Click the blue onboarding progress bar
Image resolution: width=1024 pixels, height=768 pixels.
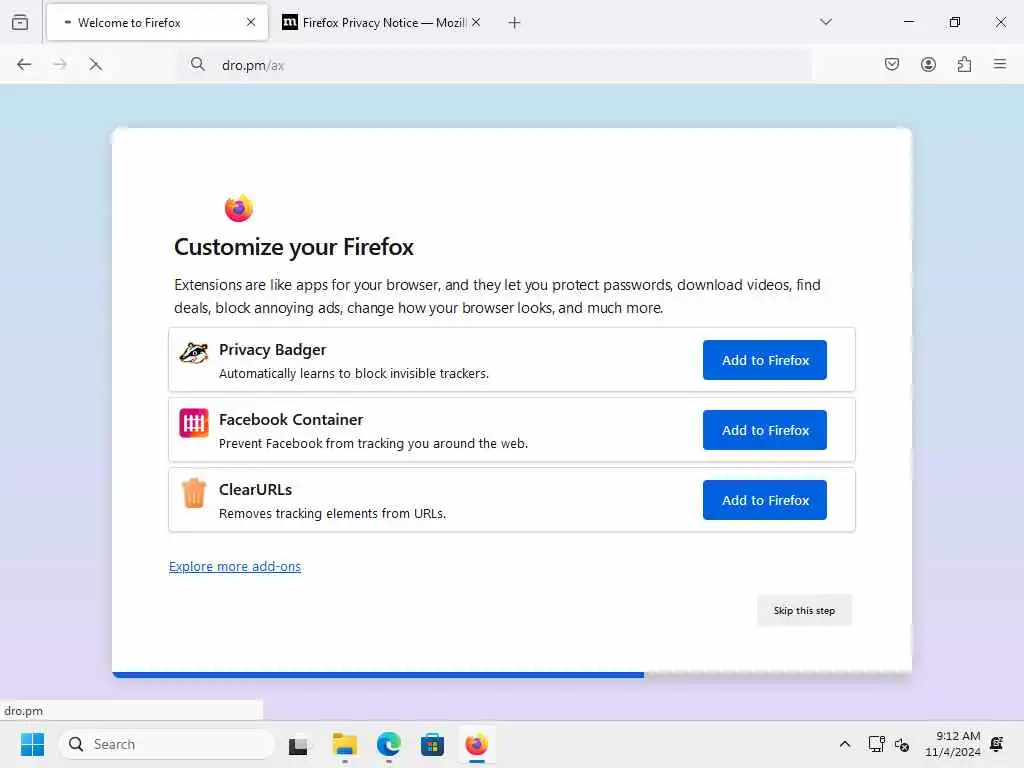377,675
